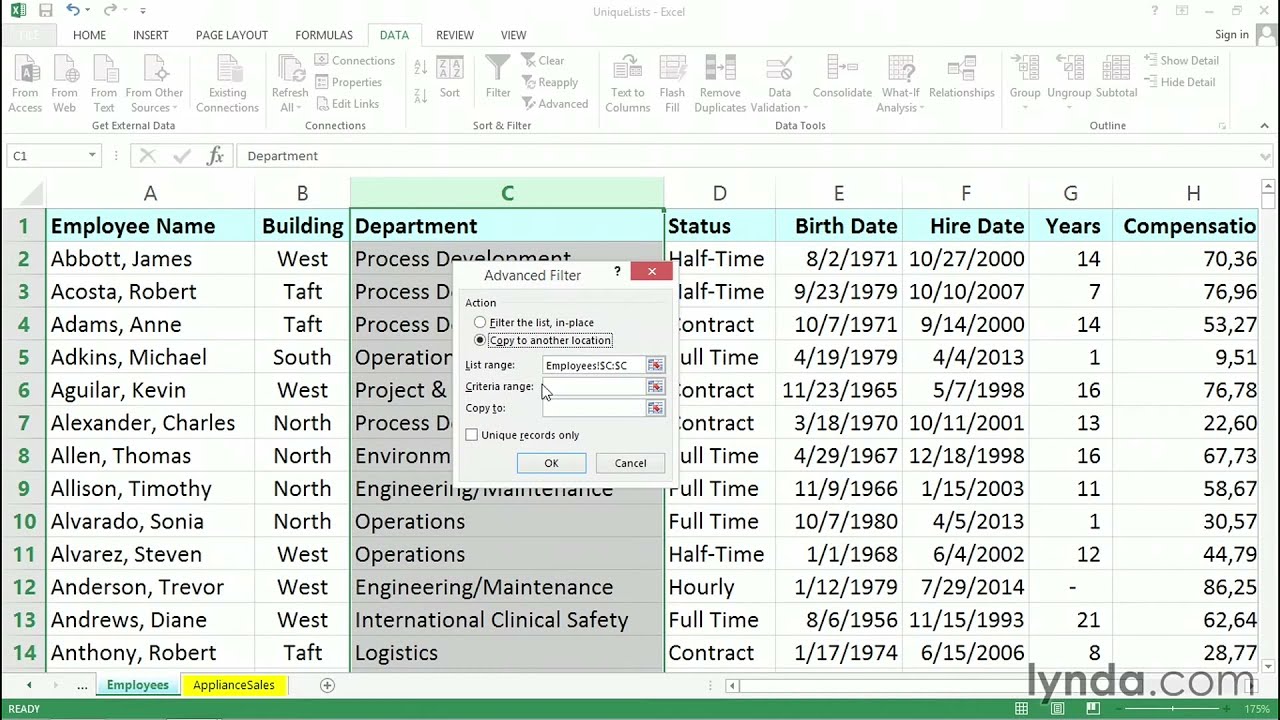The width and height of the screenshot is (1280, 720).
Task: Open What-If Analysis dropdown
Action: 900,100
